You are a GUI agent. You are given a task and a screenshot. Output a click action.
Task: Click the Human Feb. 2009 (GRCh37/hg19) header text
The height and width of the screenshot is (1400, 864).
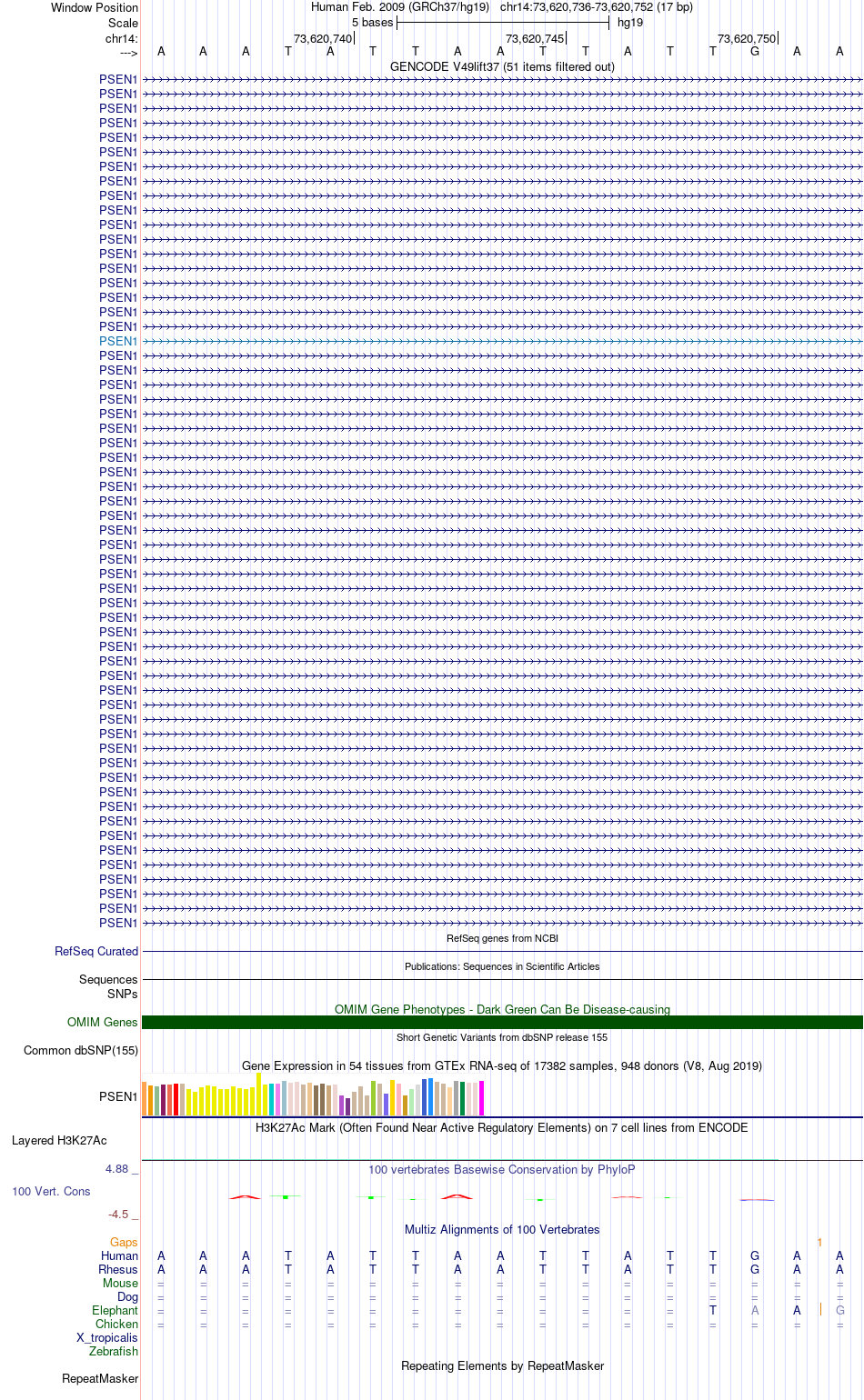click(x=400, y=6)
